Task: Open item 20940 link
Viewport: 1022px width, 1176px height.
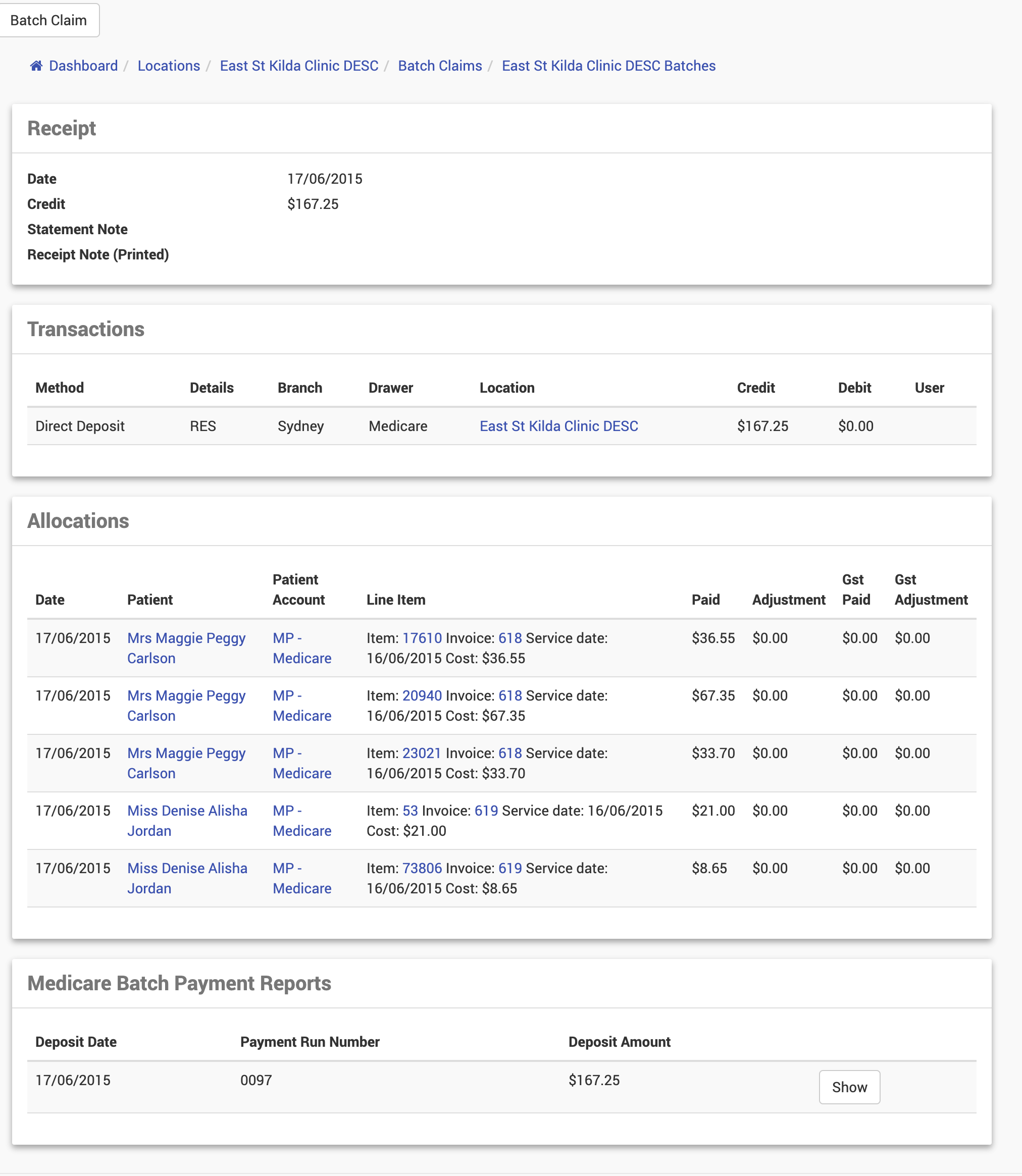Action: coord(422,696)
